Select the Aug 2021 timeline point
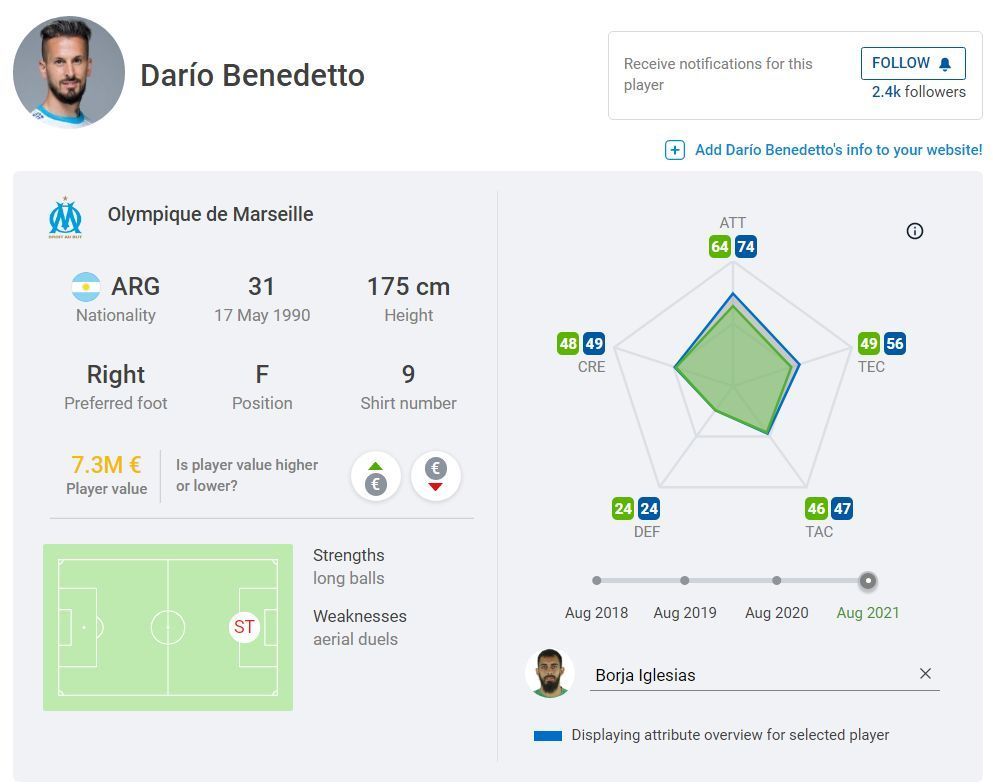The height and width of the screenshot is (784, 993). 868,580
